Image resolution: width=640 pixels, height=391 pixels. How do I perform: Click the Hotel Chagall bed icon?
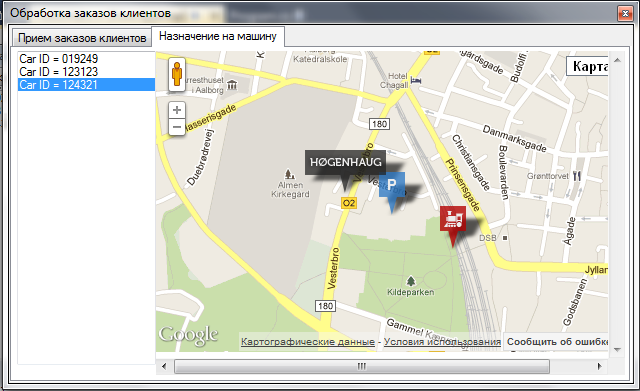coord(416,80)
